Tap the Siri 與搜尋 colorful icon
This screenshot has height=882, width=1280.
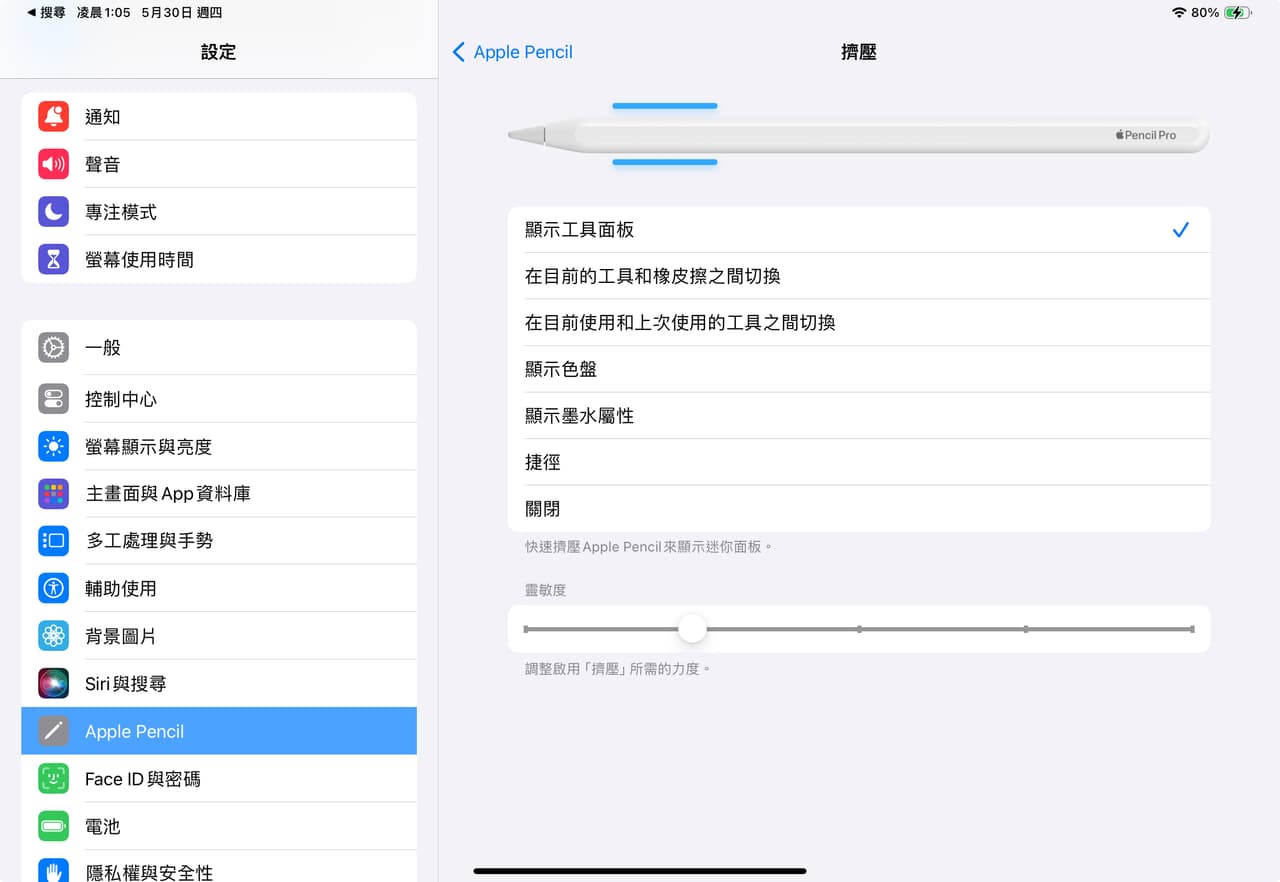(x=53, y=683)
